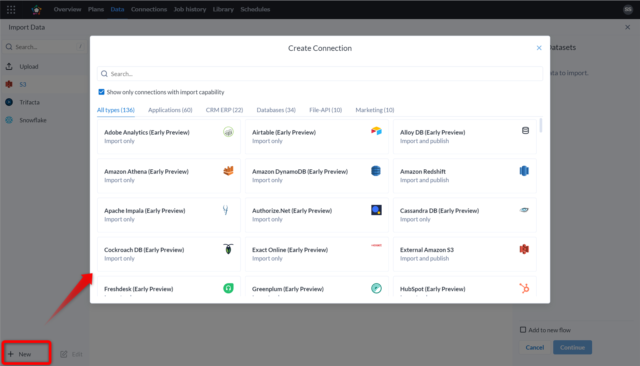Click the HubSpot connector icon
Screen dimensions: 640x366
pos(524,288)
